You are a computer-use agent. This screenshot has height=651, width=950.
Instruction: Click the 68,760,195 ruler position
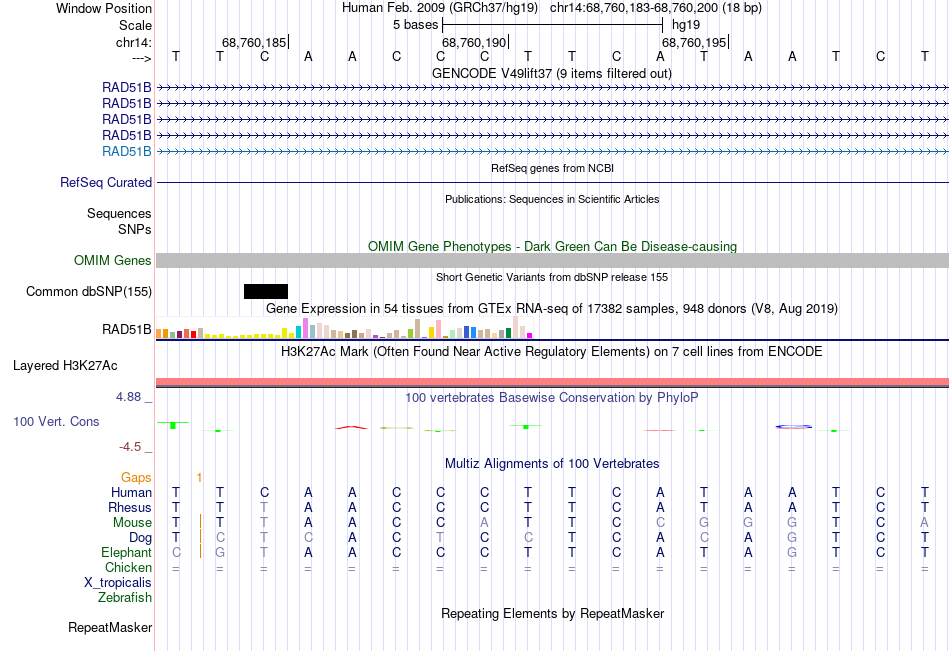pyautogui.click(x=694, y=42)
